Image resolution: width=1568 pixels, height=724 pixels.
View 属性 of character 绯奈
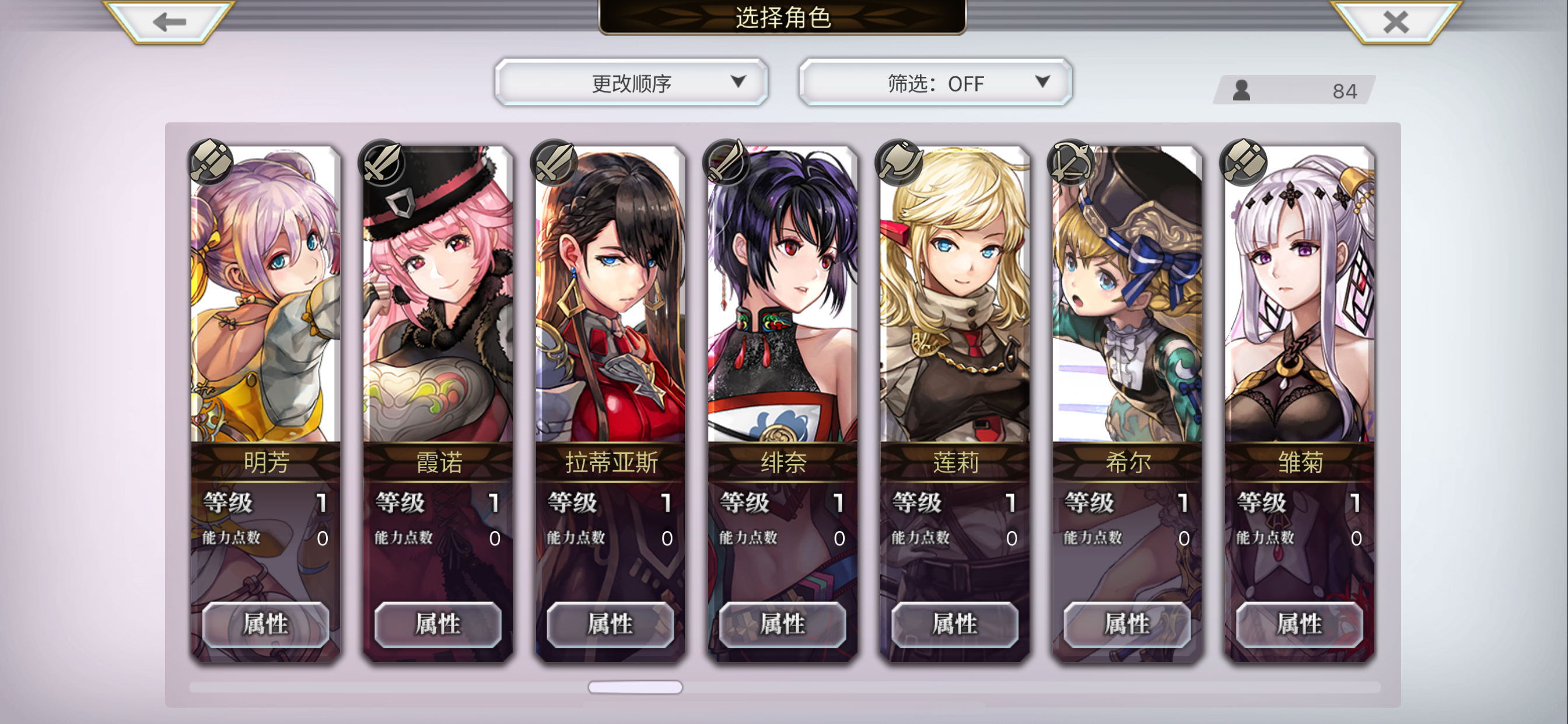(x=782, y=624)
